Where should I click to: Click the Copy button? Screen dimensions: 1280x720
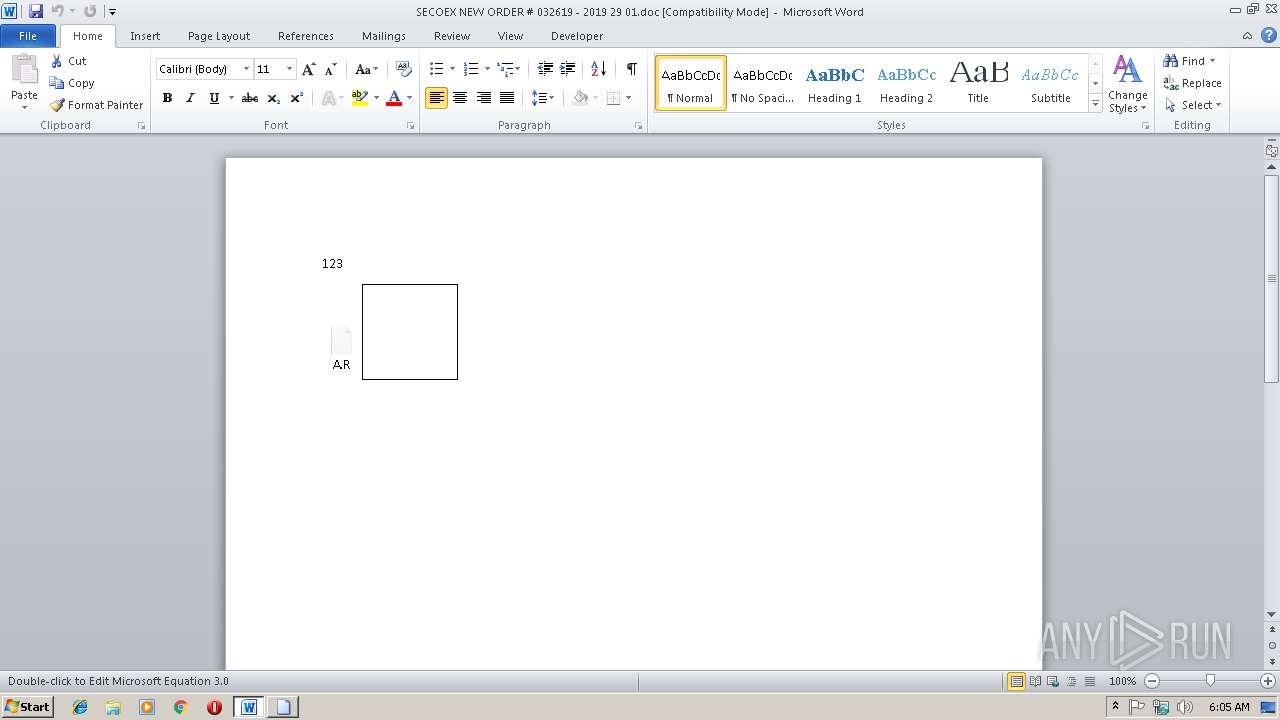(72, 83)
